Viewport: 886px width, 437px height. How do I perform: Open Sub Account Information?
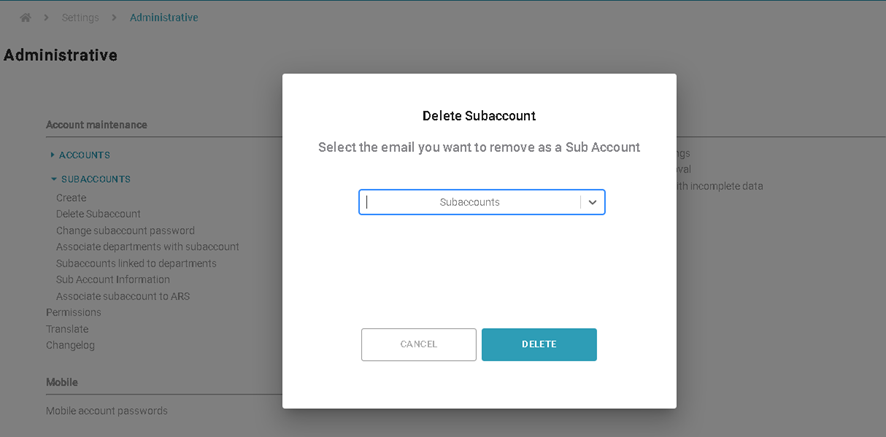pos(113,280)
